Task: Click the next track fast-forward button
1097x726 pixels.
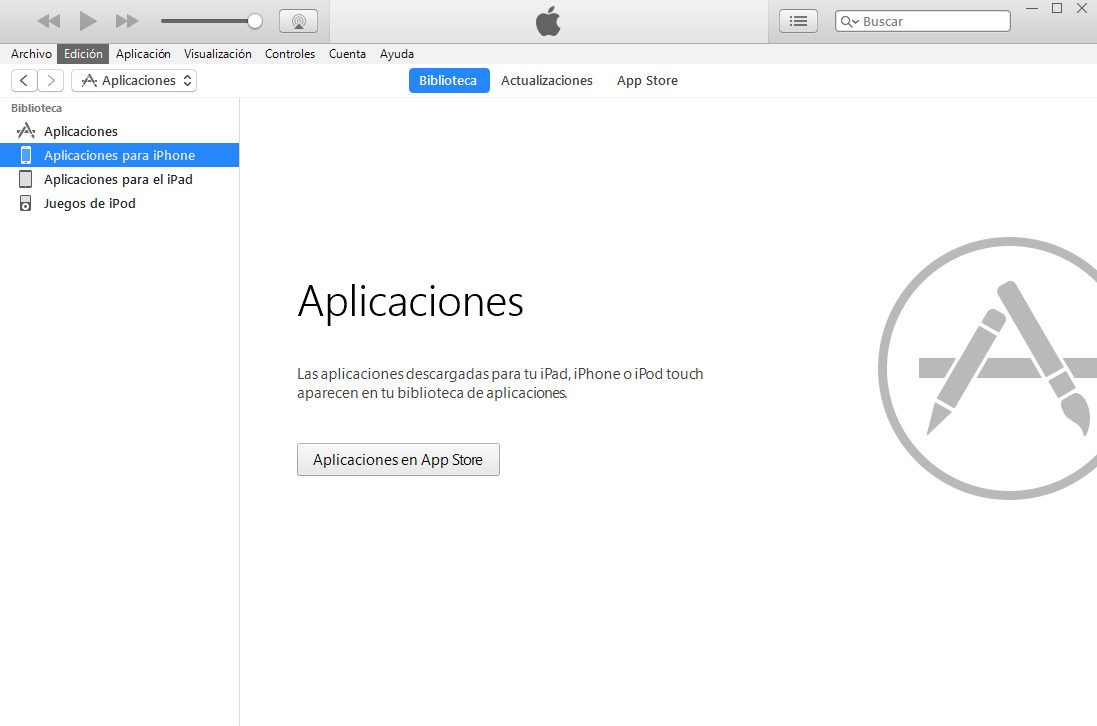Action: click(x=127, y=21)
